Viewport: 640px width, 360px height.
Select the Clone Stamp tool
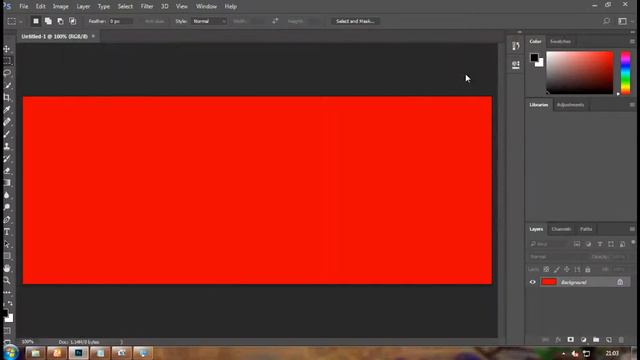(7, 146)
